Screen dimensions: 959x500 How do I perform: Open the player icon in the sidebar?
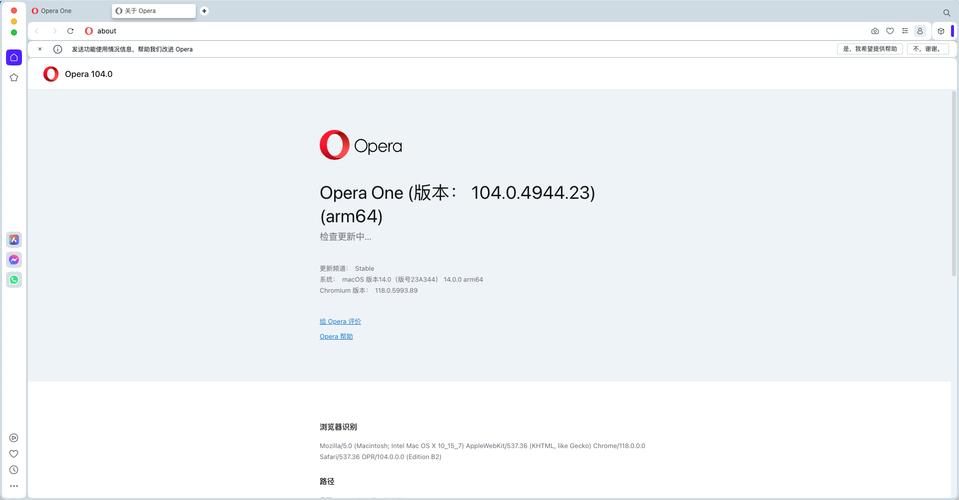tap(14, 438)
